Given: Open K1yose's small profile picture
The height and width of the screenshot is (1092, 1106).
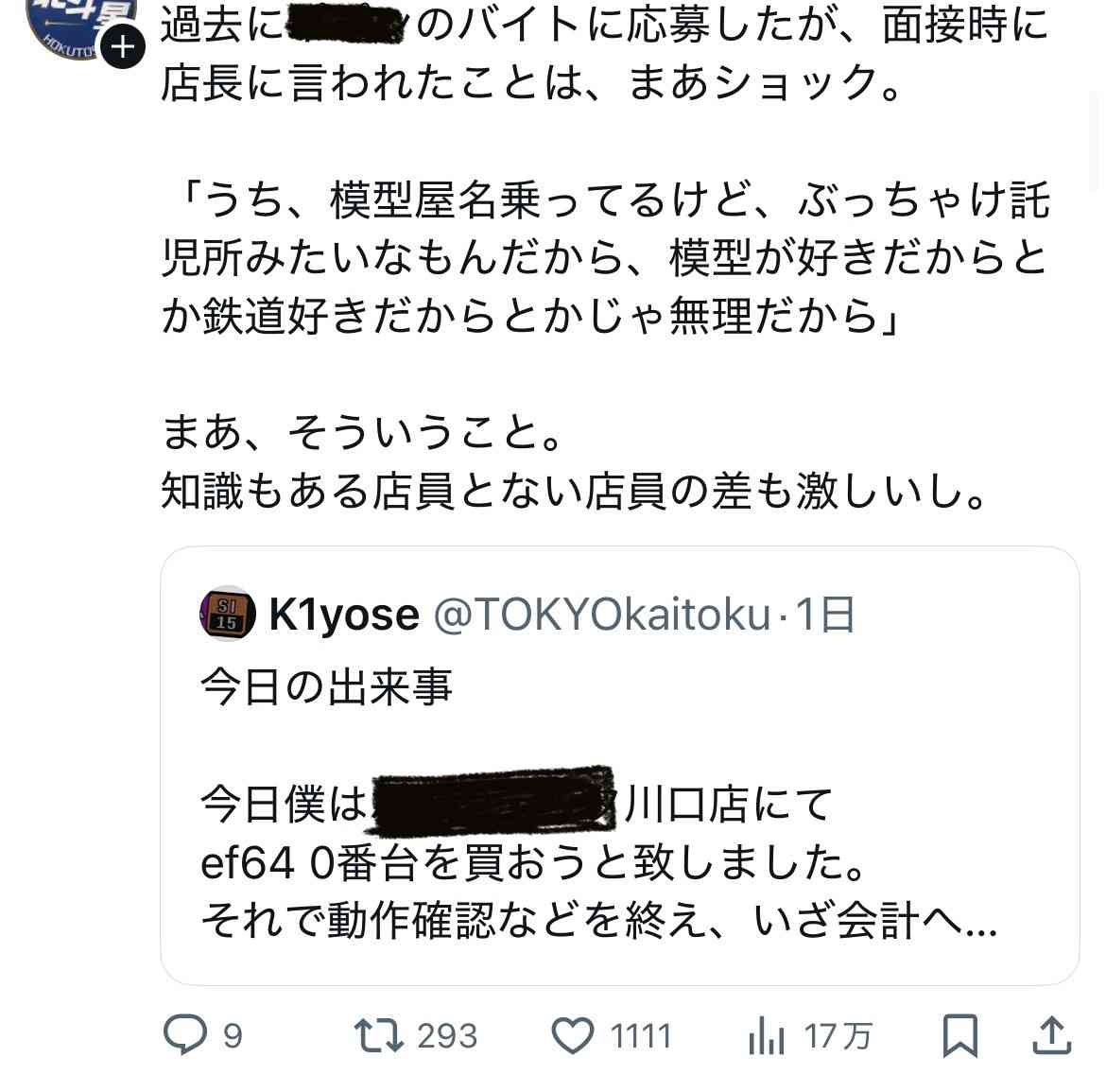Looking at the screenshot, I should click(x=228, y=615).
